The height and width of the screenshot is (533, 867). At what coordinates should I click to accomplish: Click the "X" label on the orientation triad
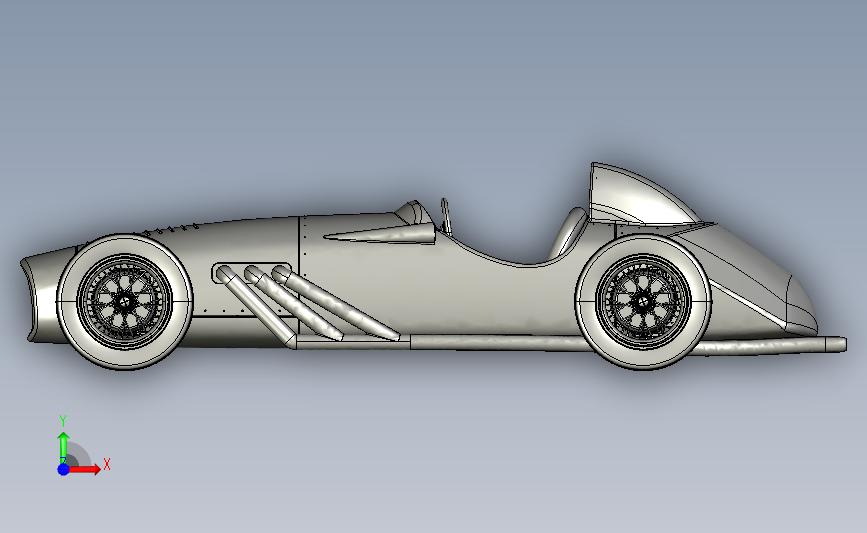[x=107, y=464]
